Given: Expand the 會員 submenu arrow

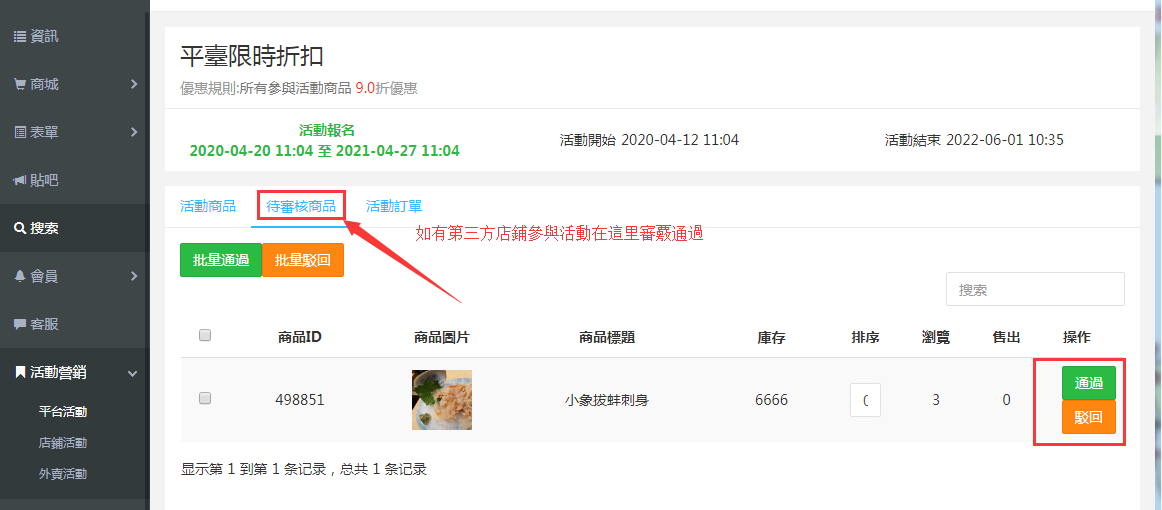Looking at the screenshot, I should click(134, 276).
